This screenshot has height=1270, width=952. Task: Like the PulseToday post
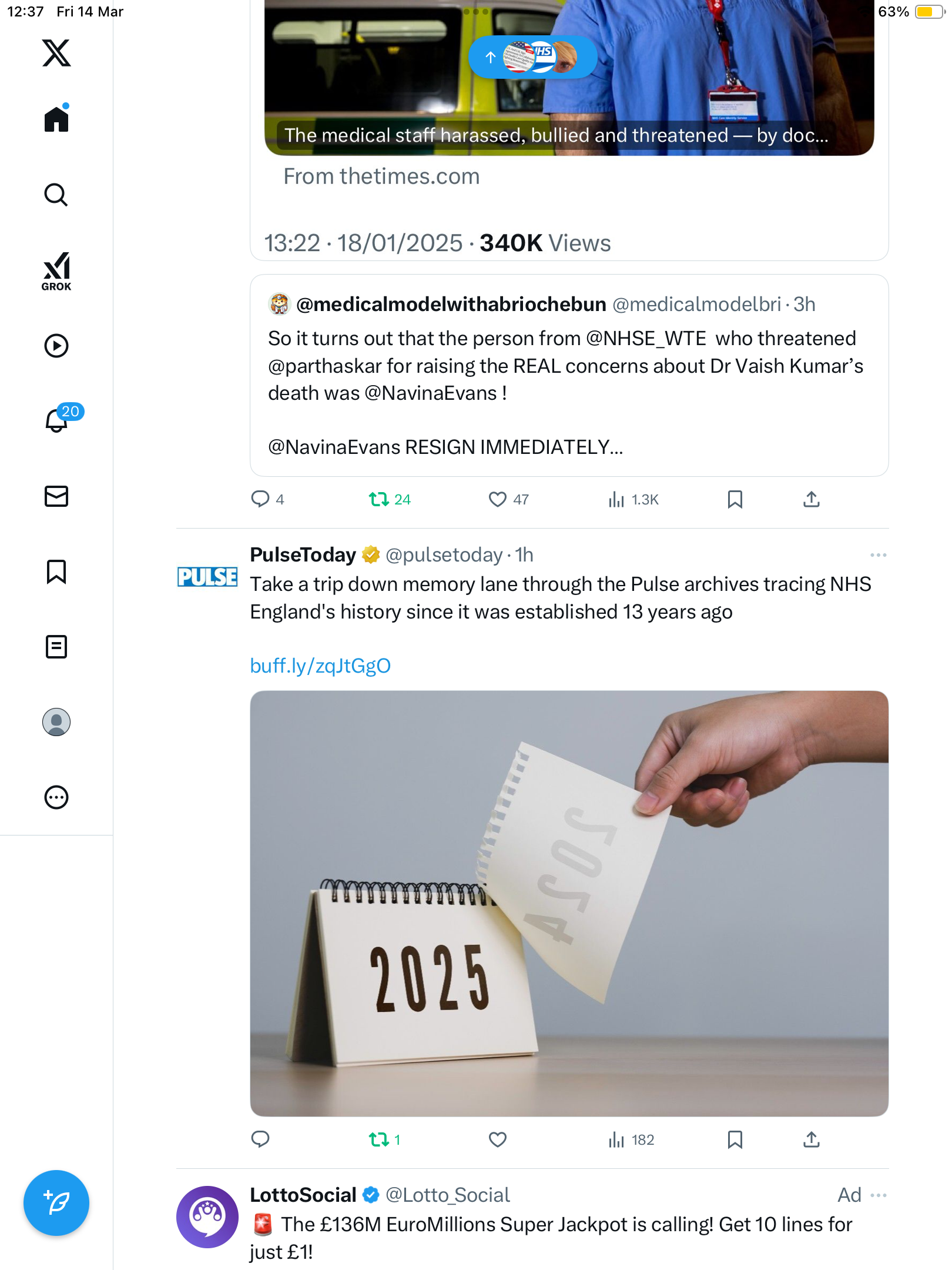(497, 1139)
